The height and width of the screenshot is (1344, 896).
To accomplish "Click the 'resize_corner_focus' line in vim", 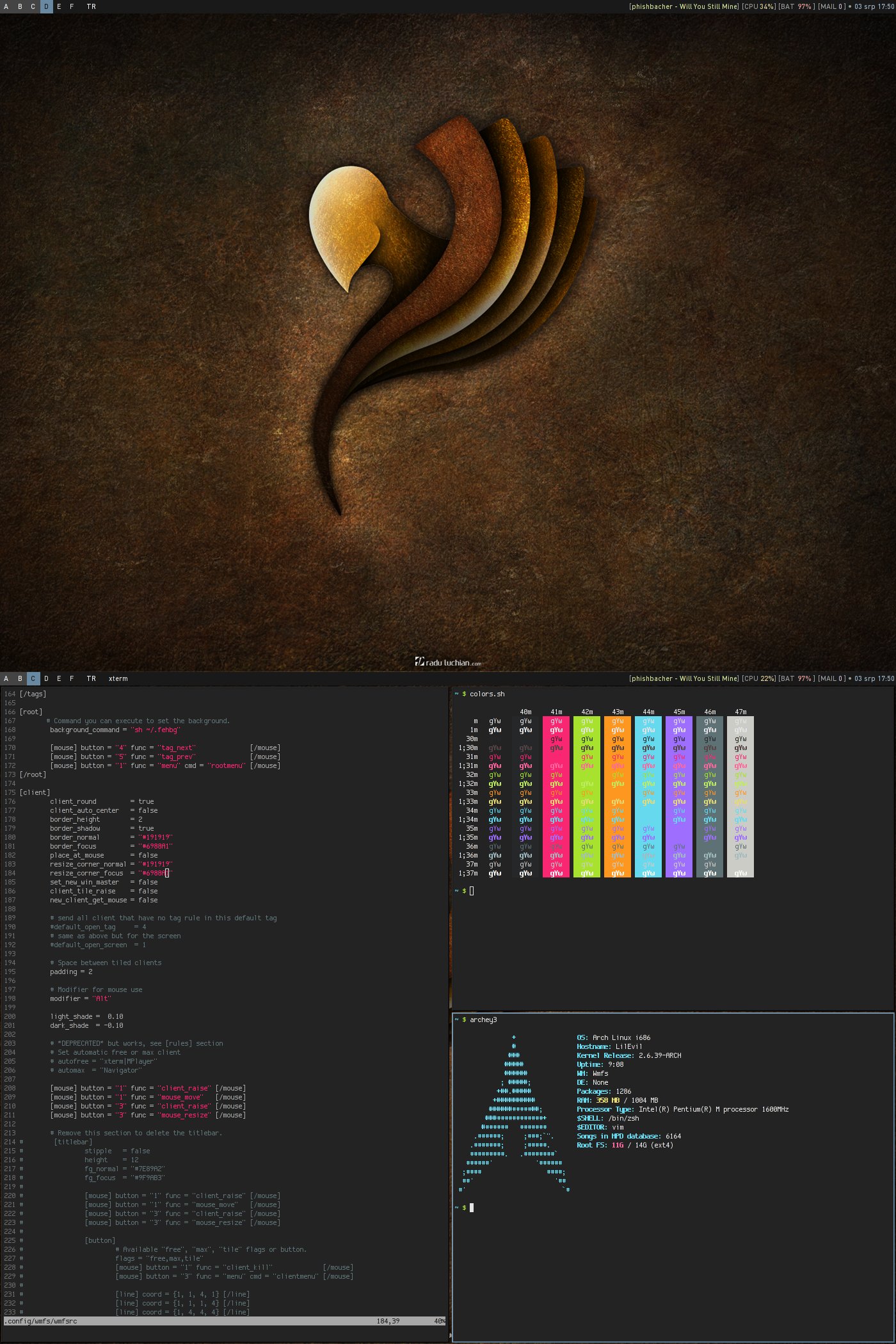I will 111,873.
